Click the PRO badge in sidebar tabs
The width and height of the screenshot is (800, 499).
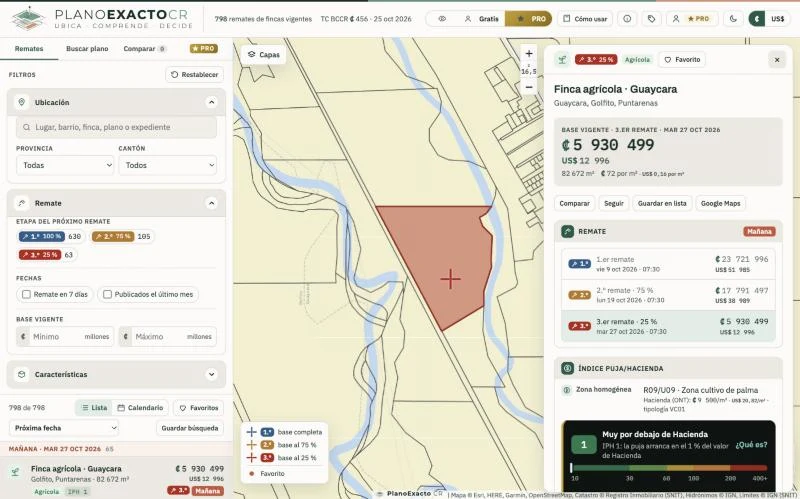[x=204, y=48]
